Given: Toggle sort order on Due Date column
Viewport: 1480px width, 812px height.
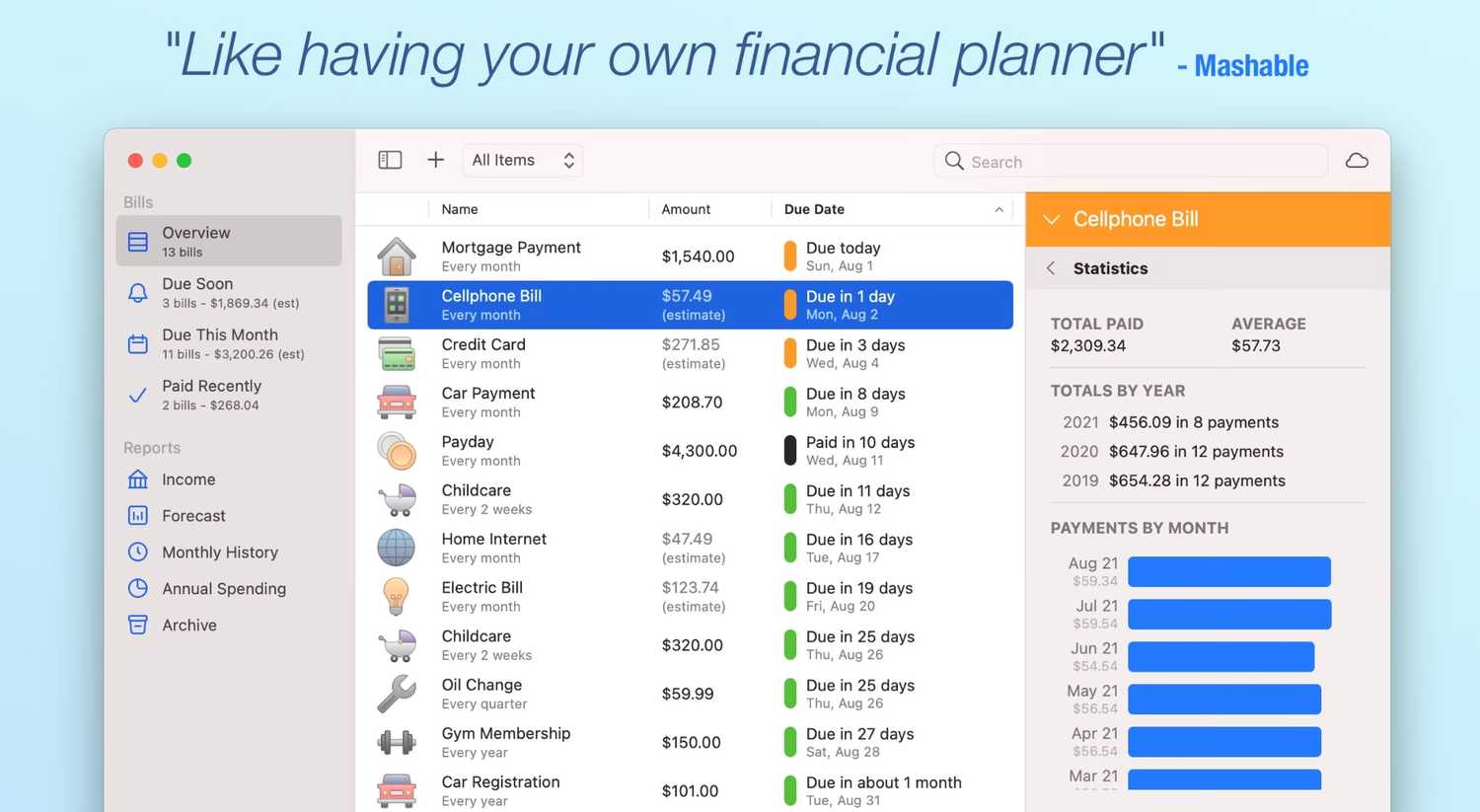Looking at the screenshot, I should [892, 209].
